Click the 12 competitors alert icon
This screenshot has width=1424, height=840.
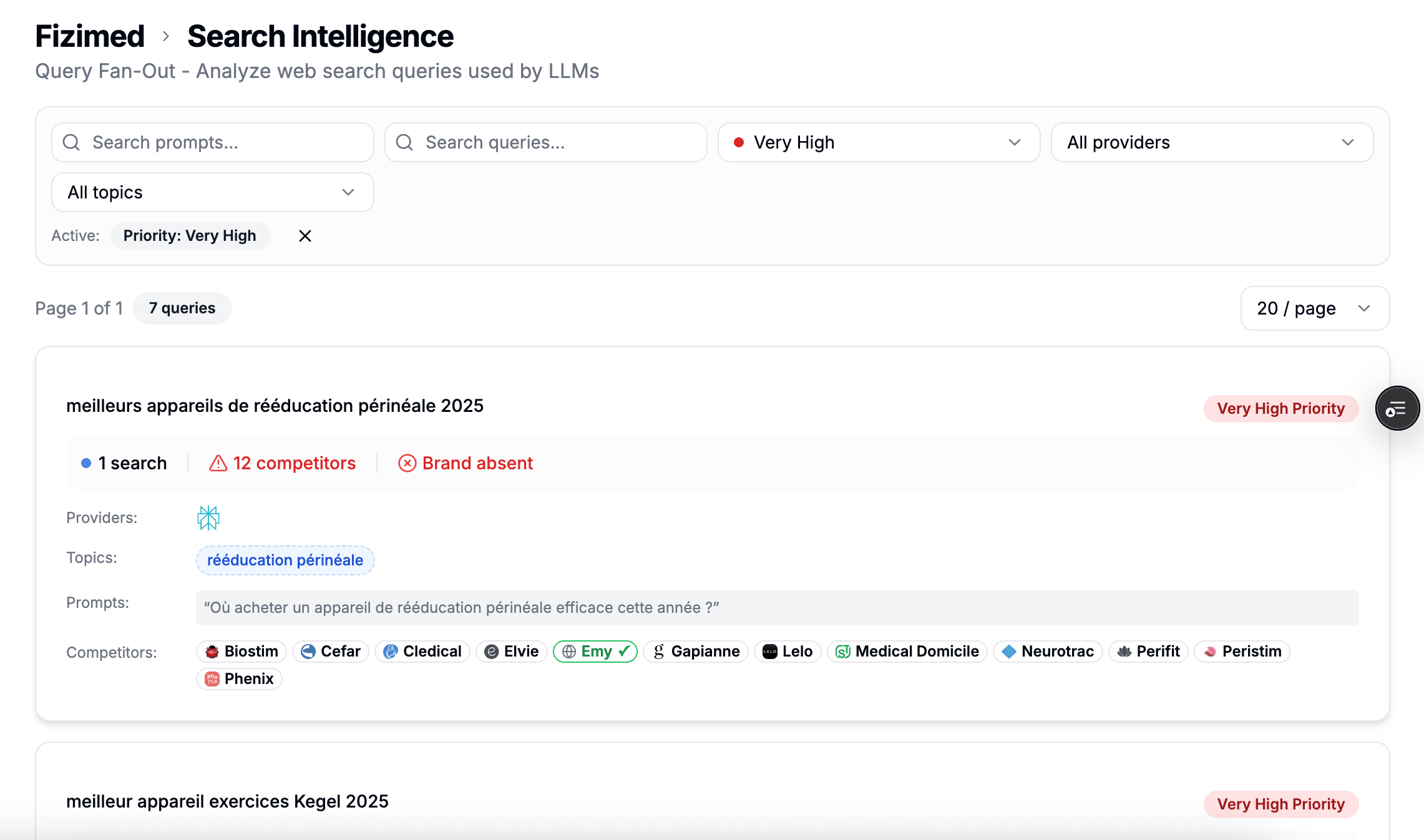pos(218,463)
